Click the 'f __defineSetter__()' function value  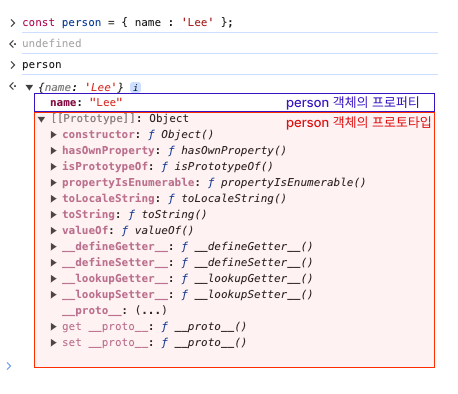(x=247, y=262)
